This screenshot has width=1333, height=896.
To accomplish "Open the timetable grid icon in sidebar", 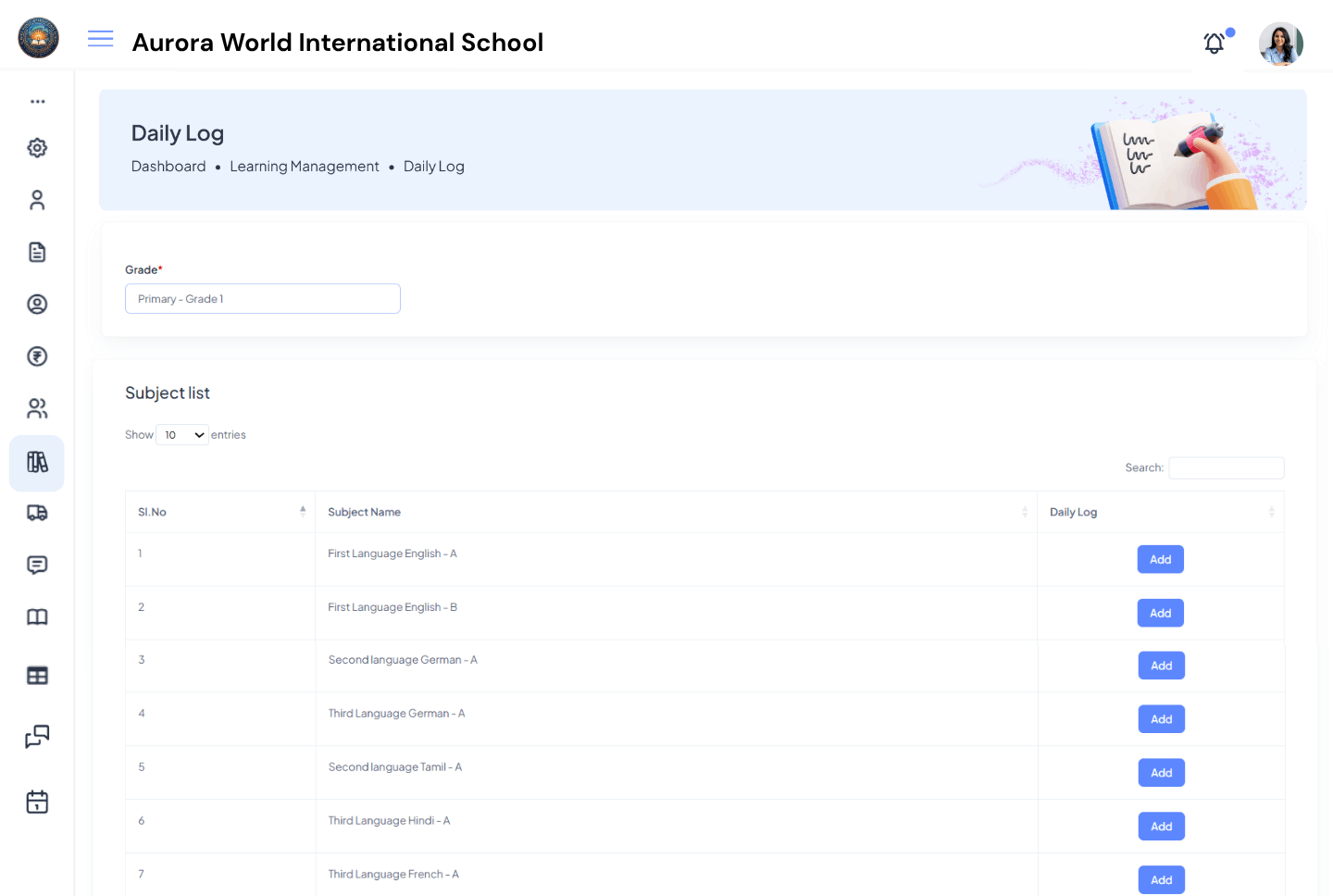I will coord(37,675).
